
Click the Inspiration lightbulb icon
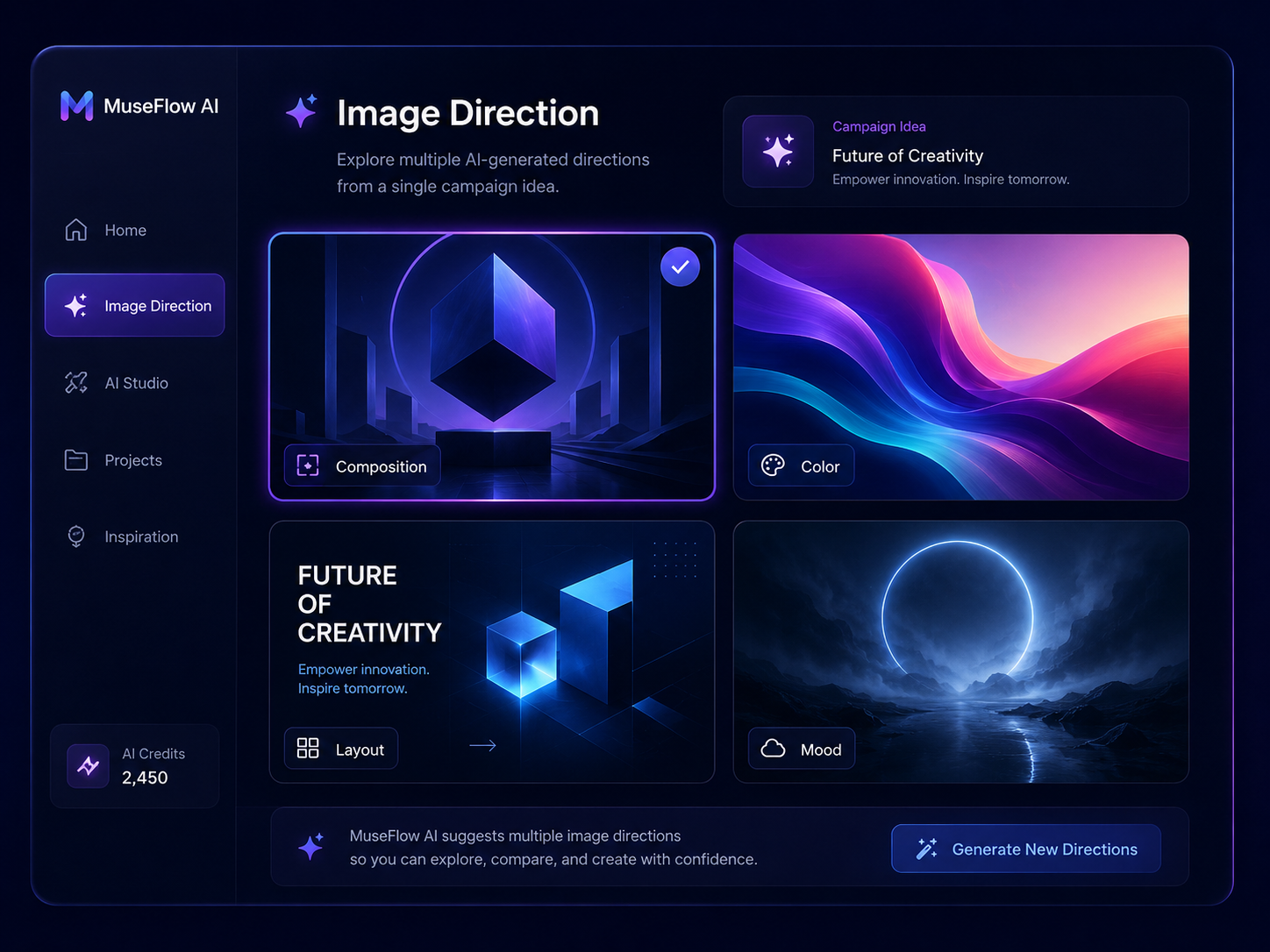(x=76, y=536)
